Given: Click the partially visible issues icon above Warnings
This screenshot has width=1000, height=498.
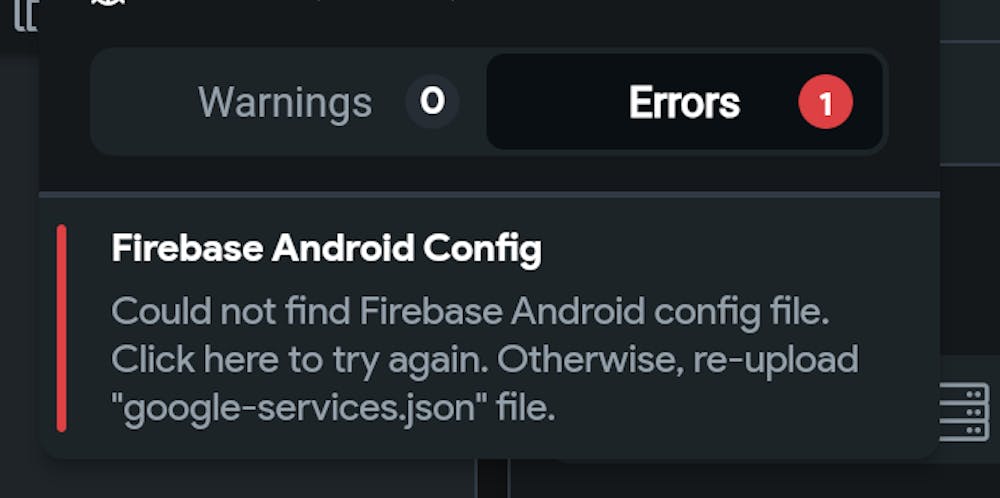Looking at the screenshot, I should coord(106,3).
